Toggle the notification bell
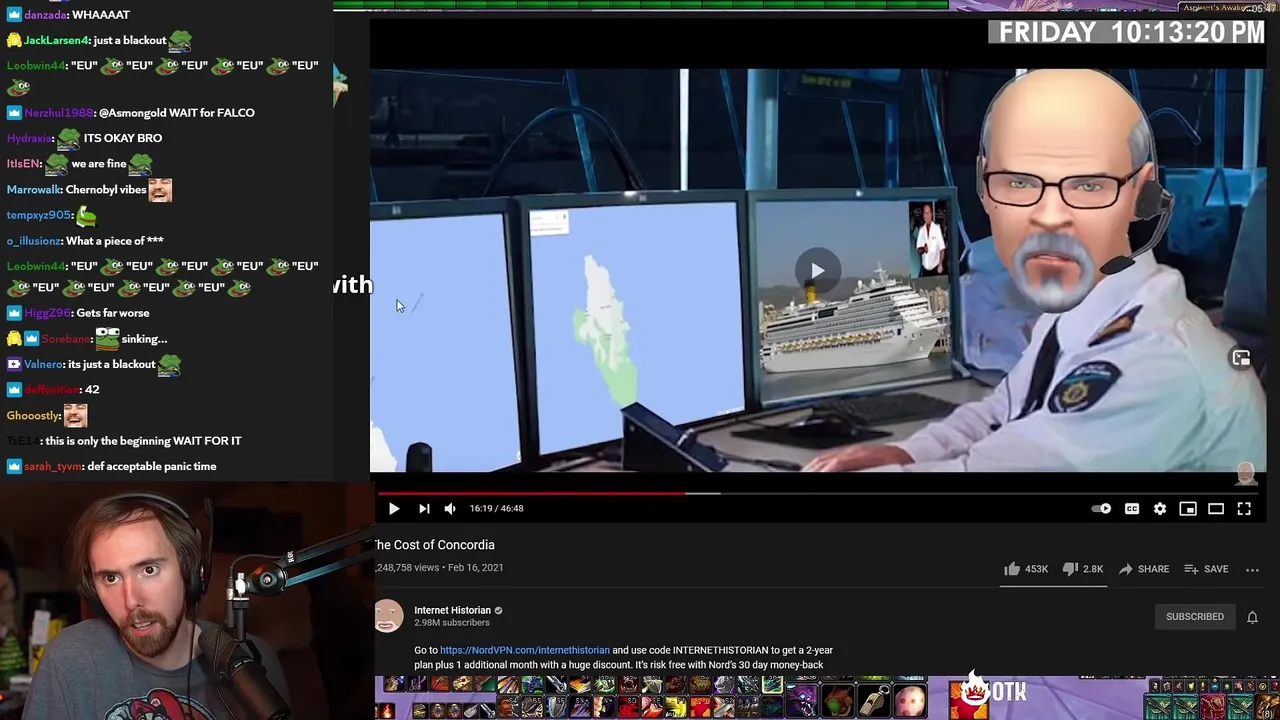This screenshot has width=1280, height=720. pos(1252,617)
